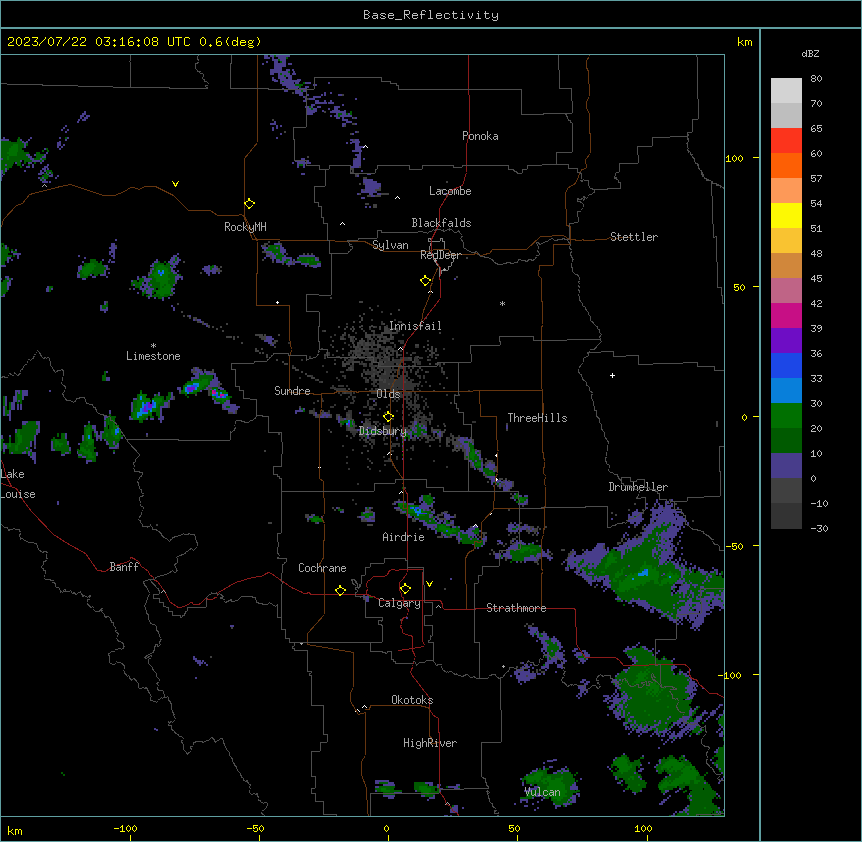Select the Drumheller label
The image size is (862, 842).
pos(638,487)
